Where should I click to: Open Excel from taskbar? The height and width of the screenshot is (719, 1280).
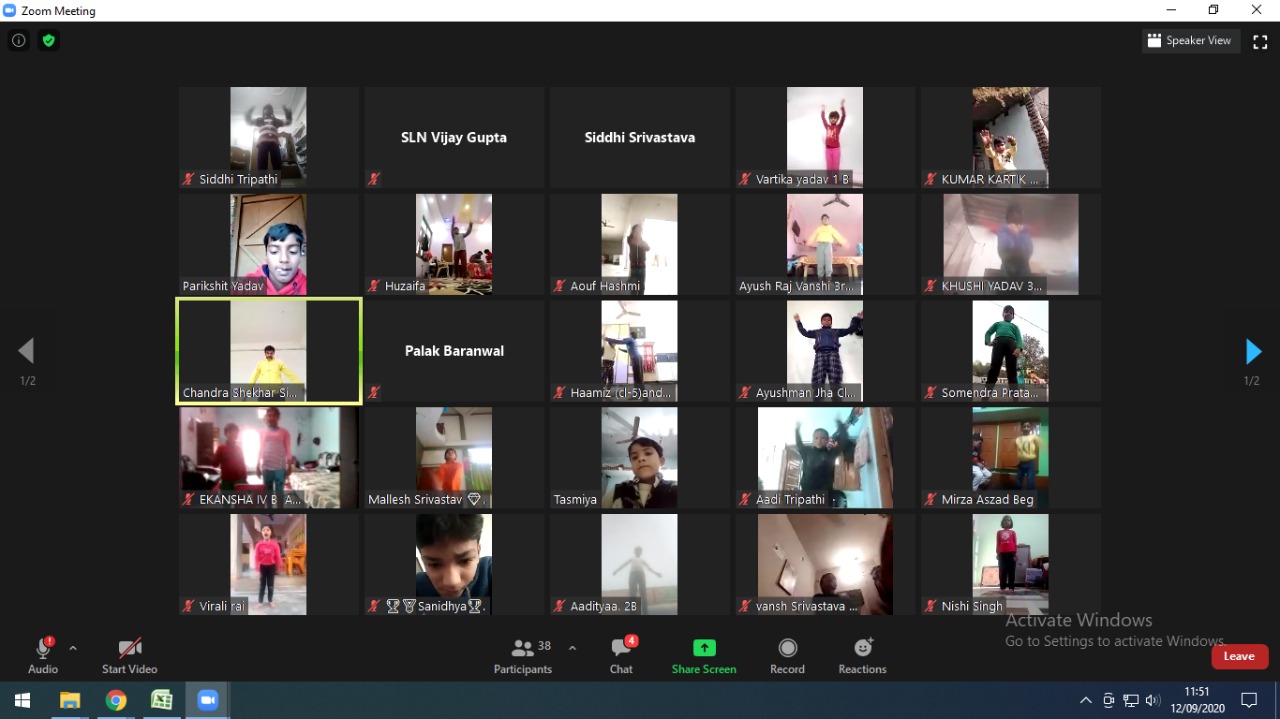pos(162,700)
